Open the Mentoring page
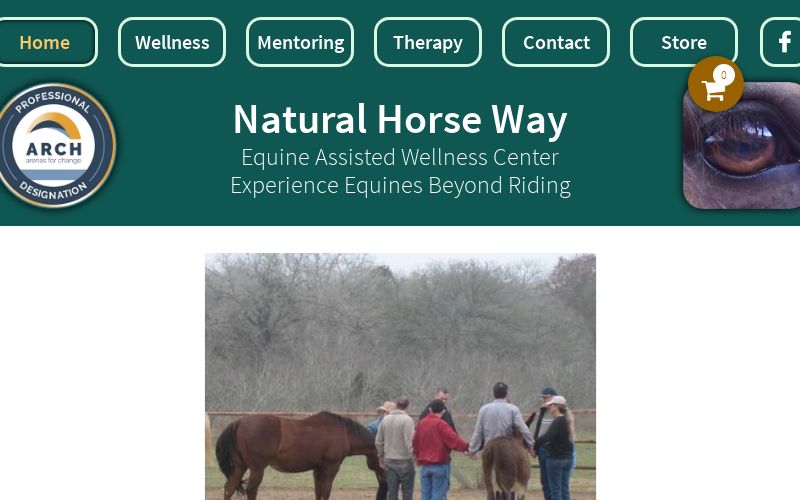800x500 pixels. (300, 42)
